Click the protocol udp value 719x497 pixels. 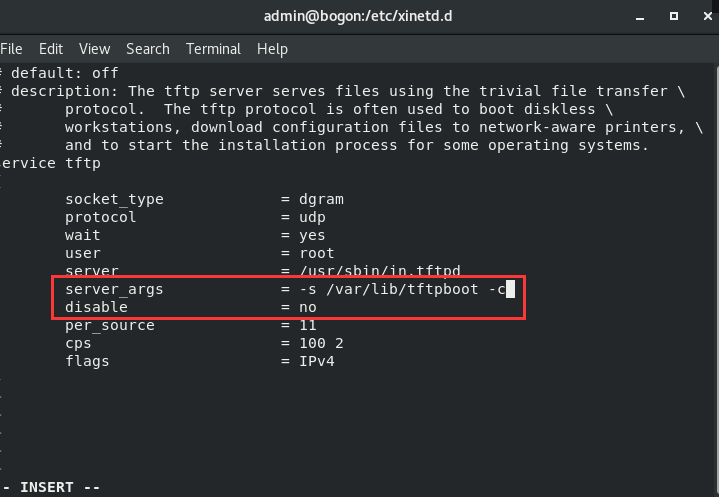[x=312, y=217]
